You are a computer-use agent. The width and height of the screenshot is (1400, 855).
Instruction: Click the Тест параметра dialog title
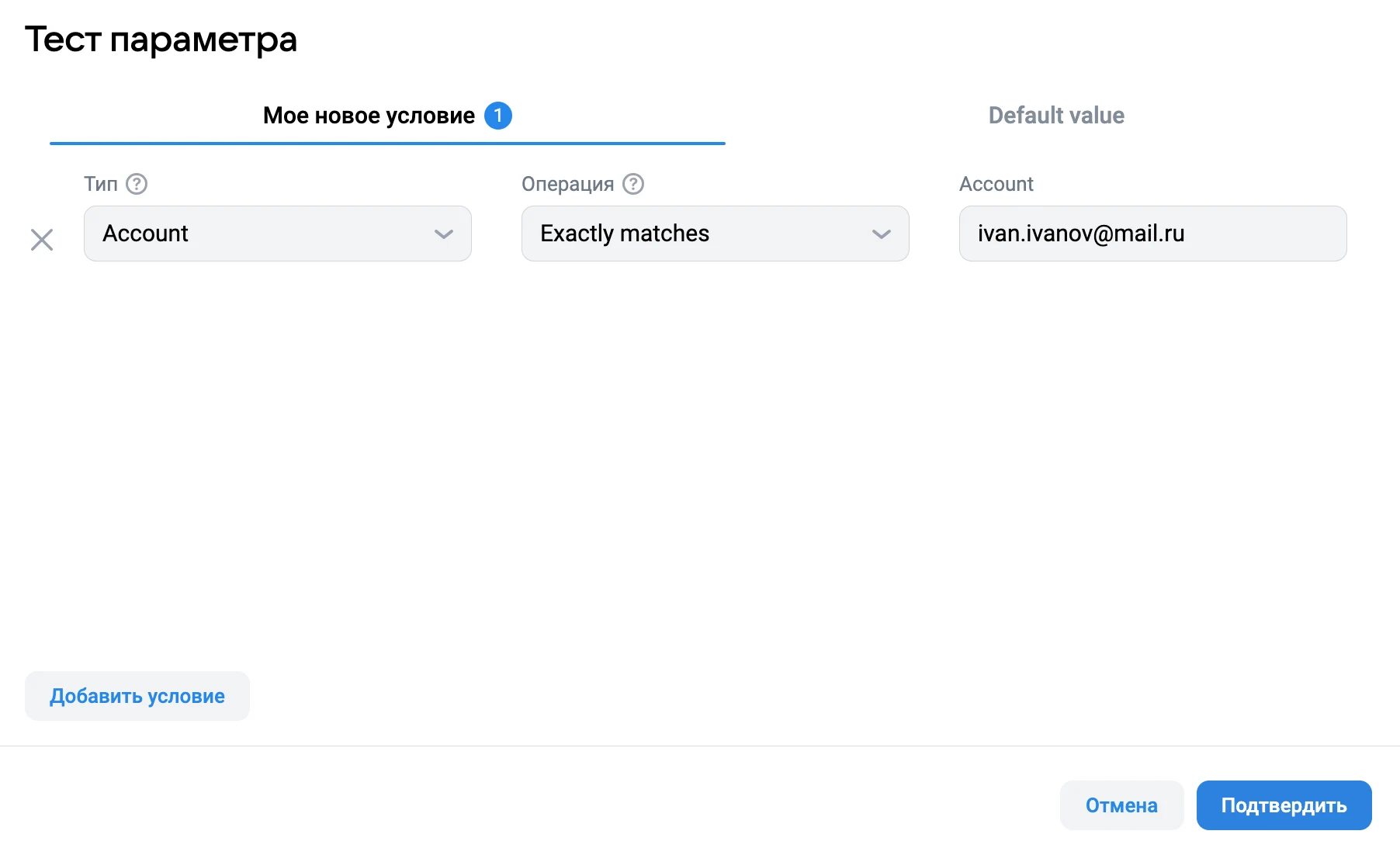click(161, 40)
